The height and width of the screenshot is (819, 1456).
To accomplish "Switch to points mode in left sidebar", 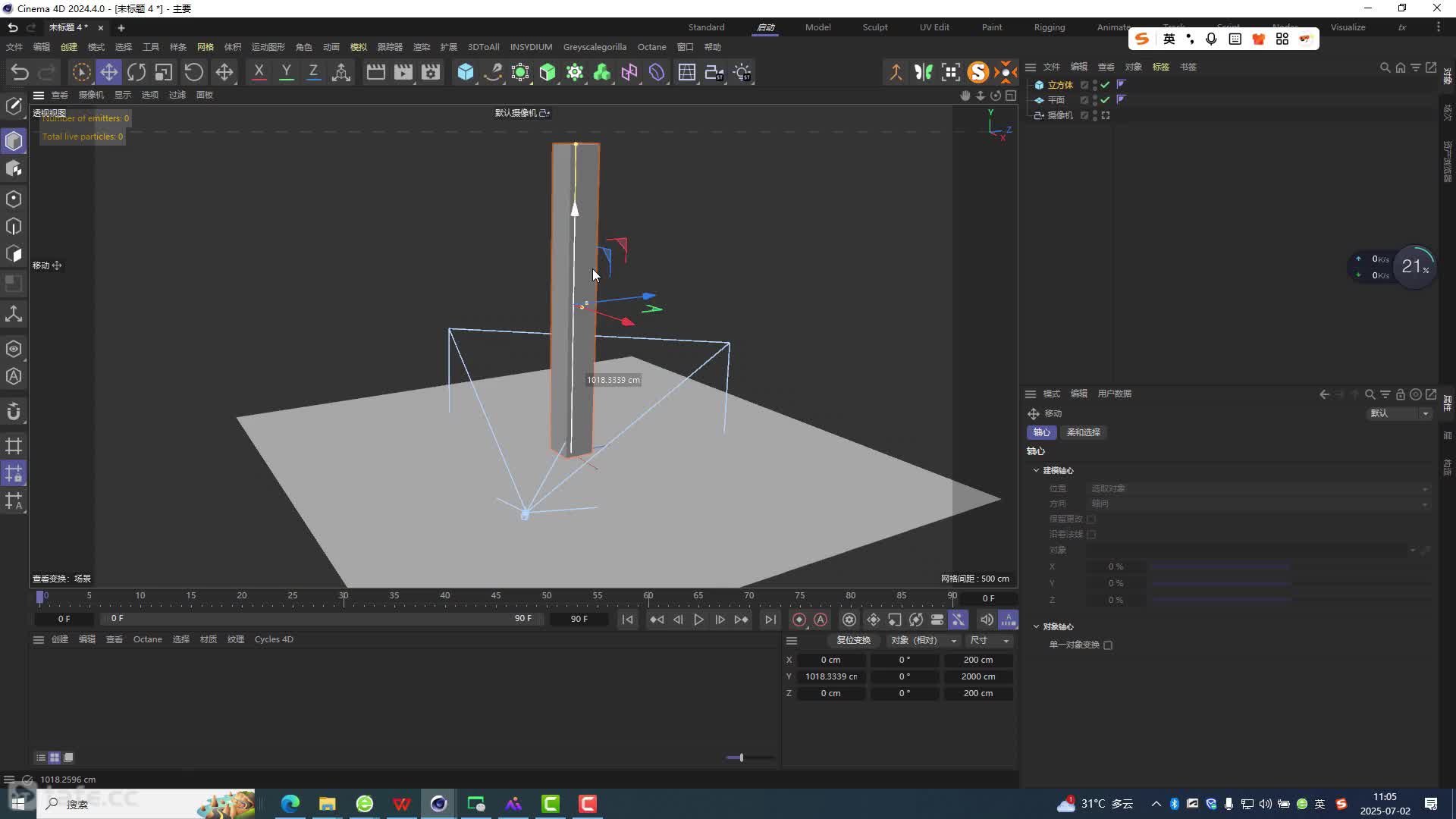I will click(x=14, y=199).
